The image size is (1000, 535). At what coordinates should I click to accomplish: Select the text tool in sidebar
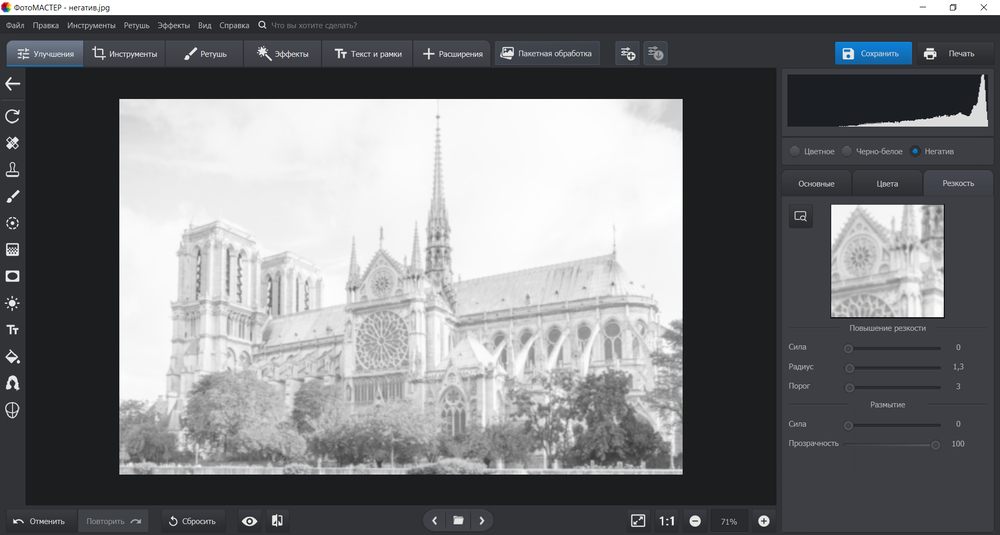13,330
